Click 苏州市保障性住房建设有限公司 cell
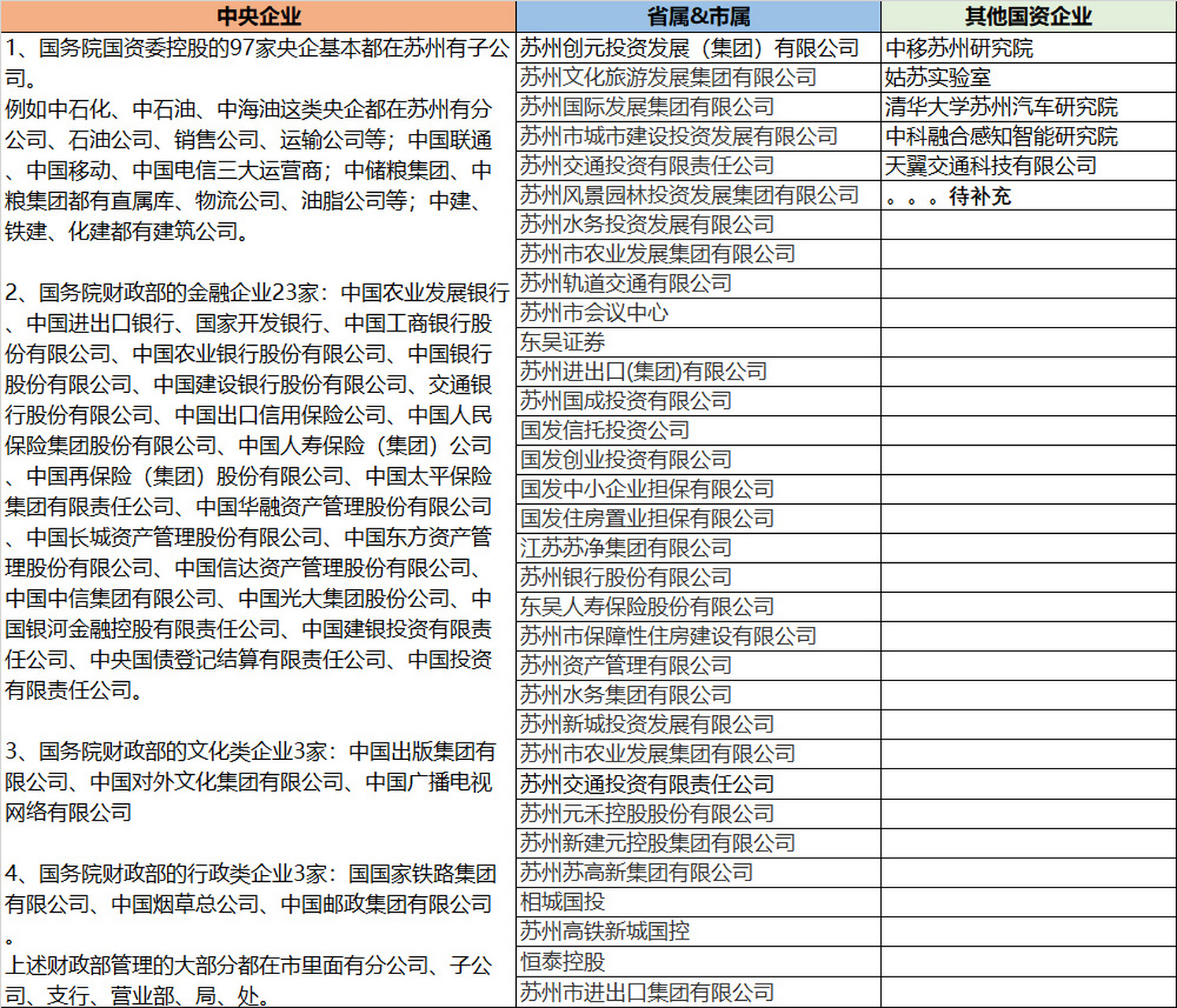Image resolution: width=1177 pixels, height=1008 pixels. 698,636
